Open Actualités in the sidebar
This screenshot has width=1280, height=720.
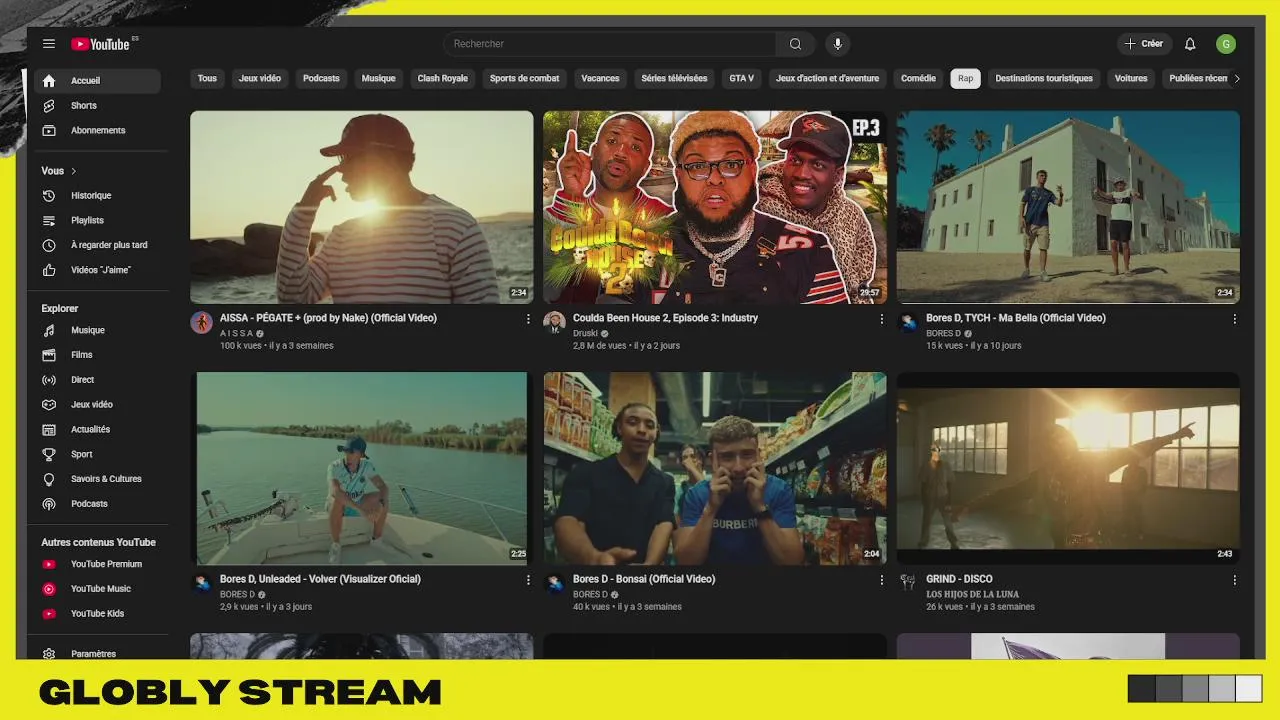(97, 429)
